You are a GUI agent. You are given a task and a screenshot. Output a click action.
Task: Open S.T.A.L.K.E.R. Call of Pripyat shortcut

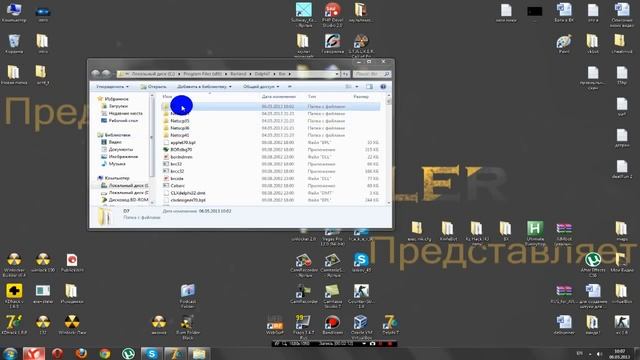click(x=361, y=45)
